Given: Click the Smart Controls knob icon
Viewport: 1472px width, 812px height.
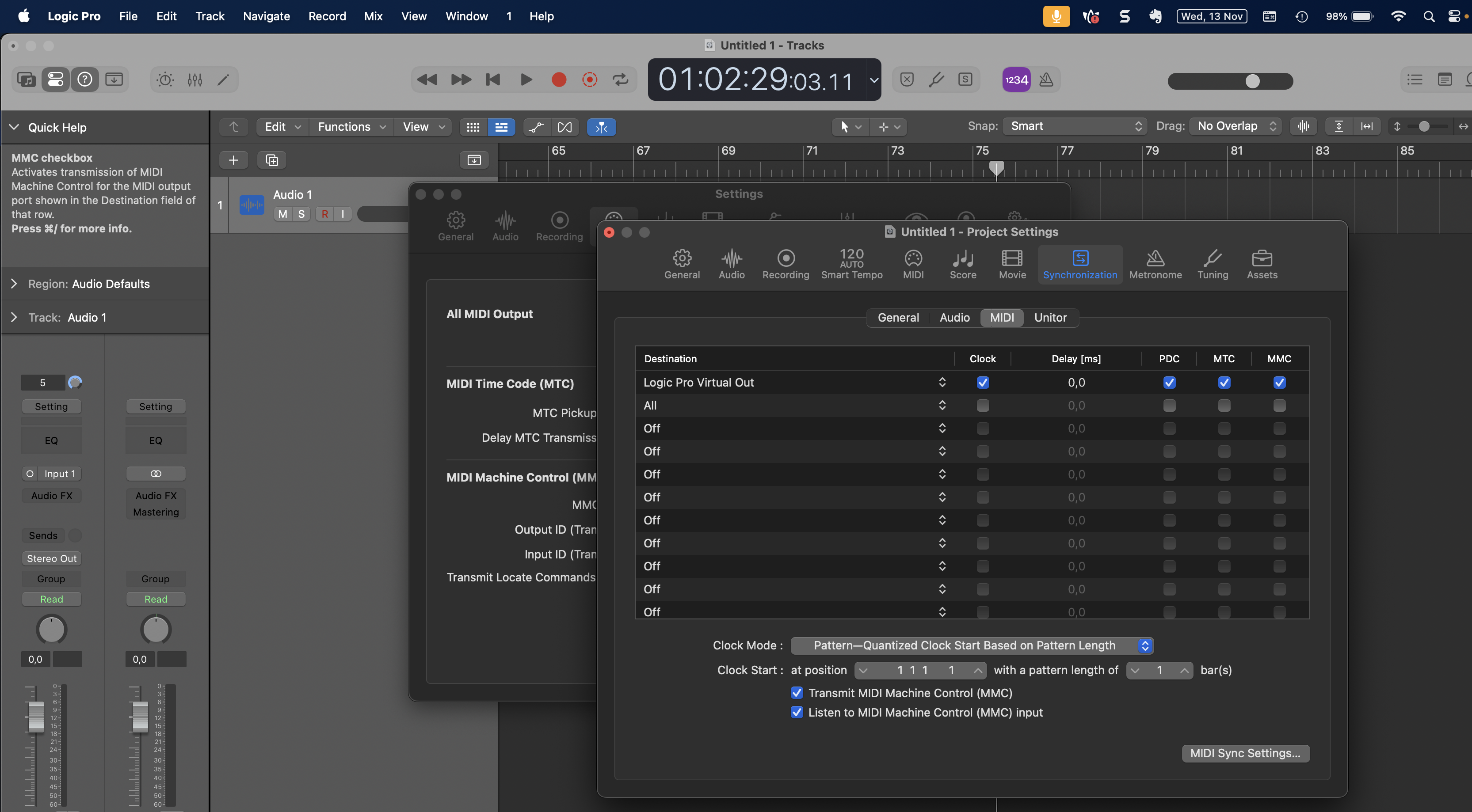Looking at the screenshot, I should point(165,80).
